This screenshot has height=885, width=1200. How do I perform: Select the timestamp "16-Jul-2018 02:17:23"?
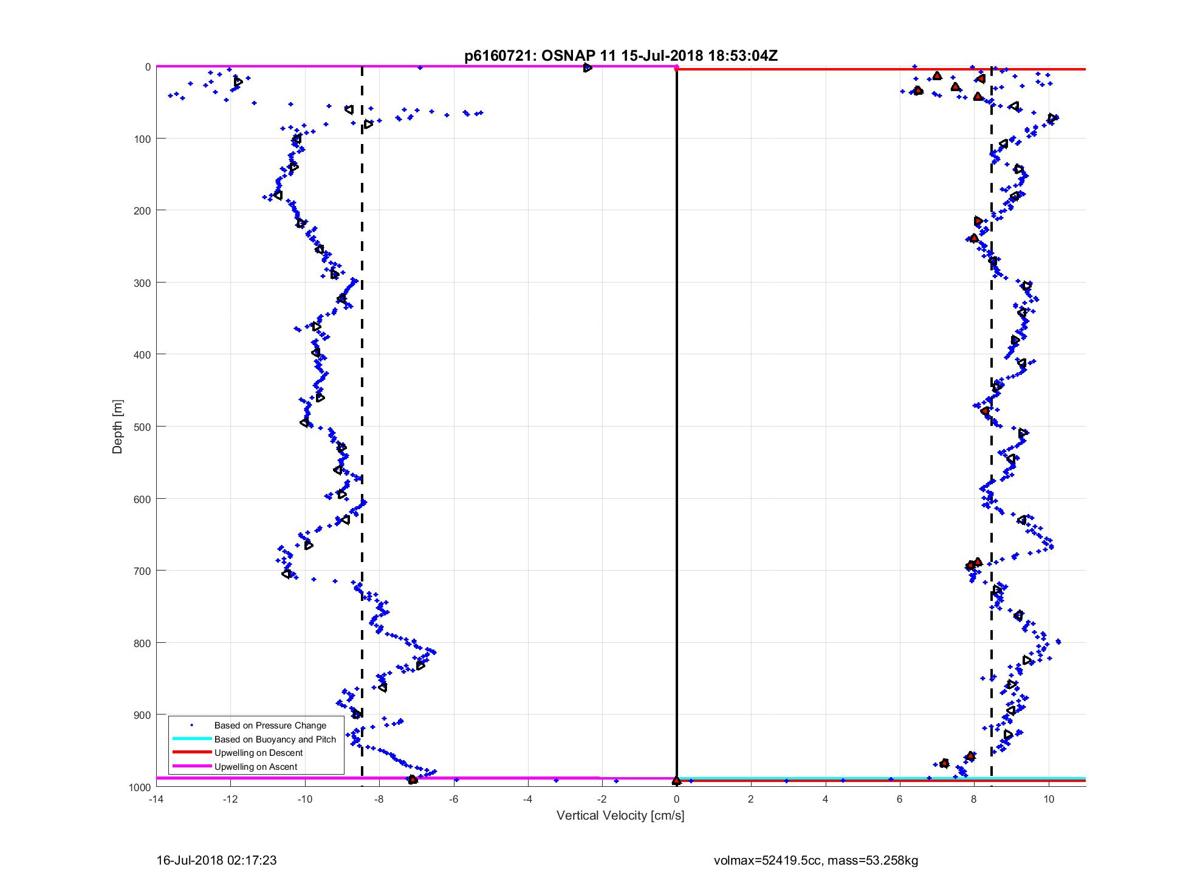tap(217, 860)
